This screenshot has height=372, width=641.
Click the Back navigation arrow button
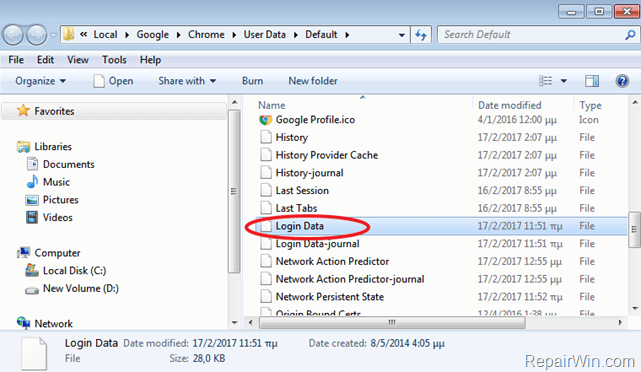pos(13,35)
